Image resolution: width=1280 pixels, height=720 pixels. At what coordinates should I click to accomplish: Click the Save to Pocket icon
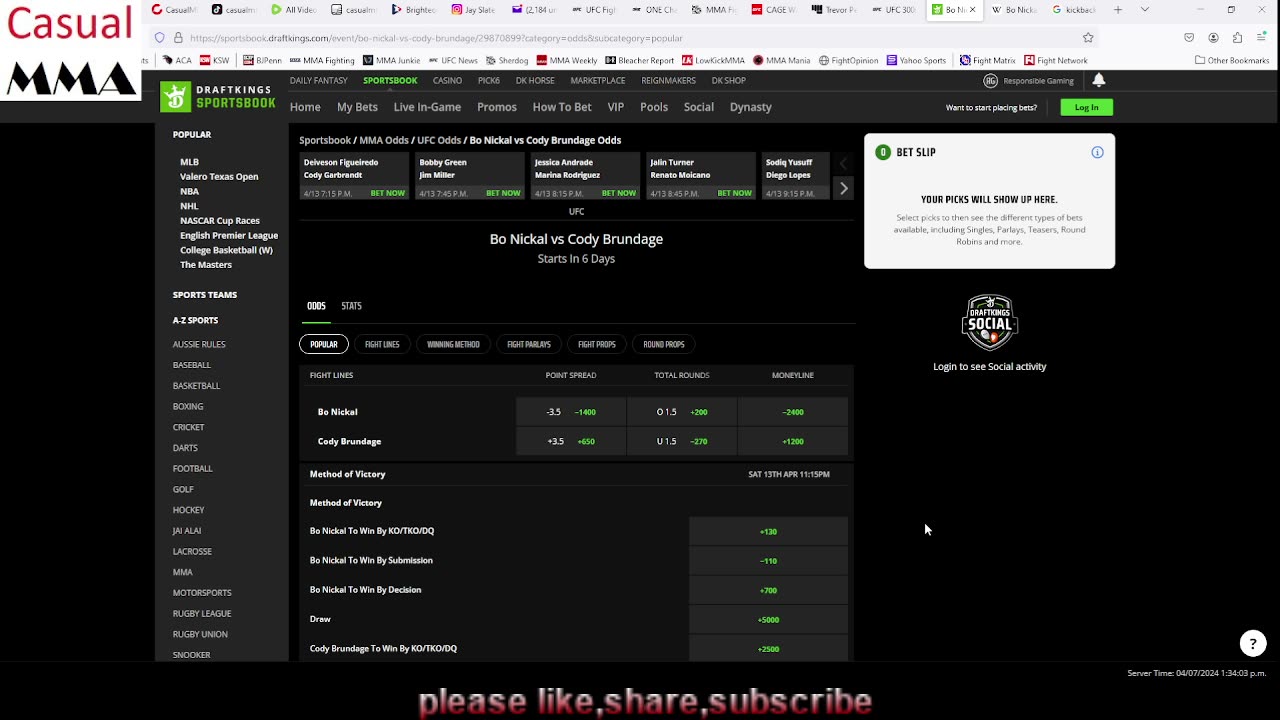[x=1189, y=38]
